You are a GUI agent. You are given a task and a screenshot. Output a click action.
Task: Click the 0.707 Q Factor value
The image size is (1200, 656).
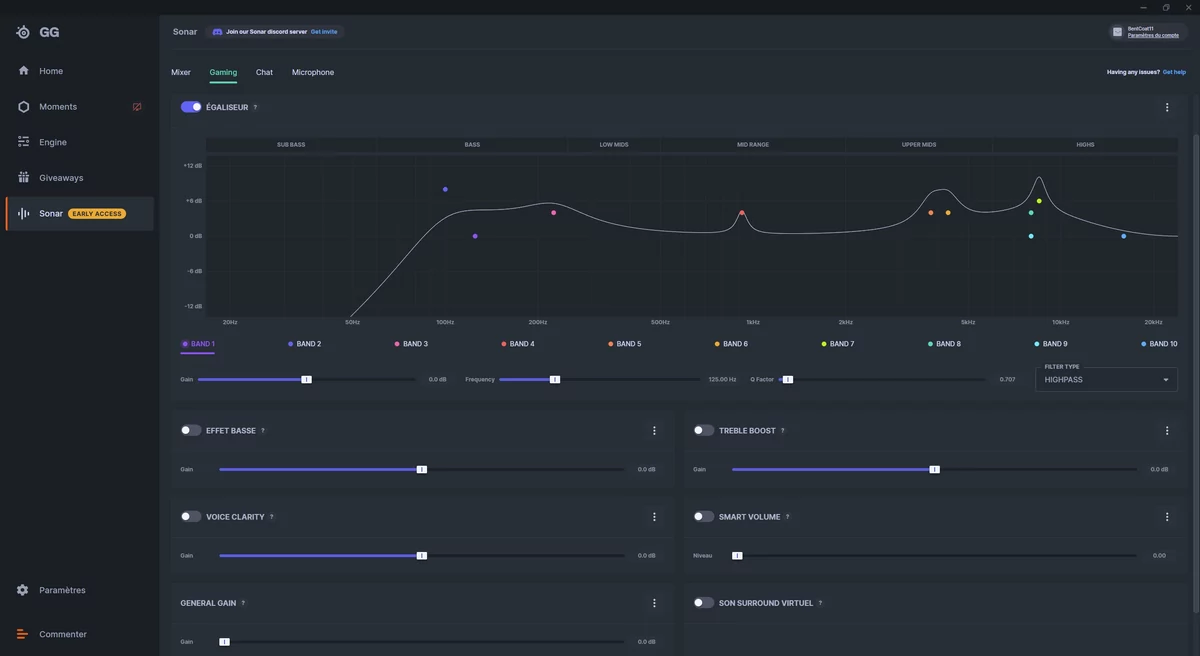(x=1007, y=380)
